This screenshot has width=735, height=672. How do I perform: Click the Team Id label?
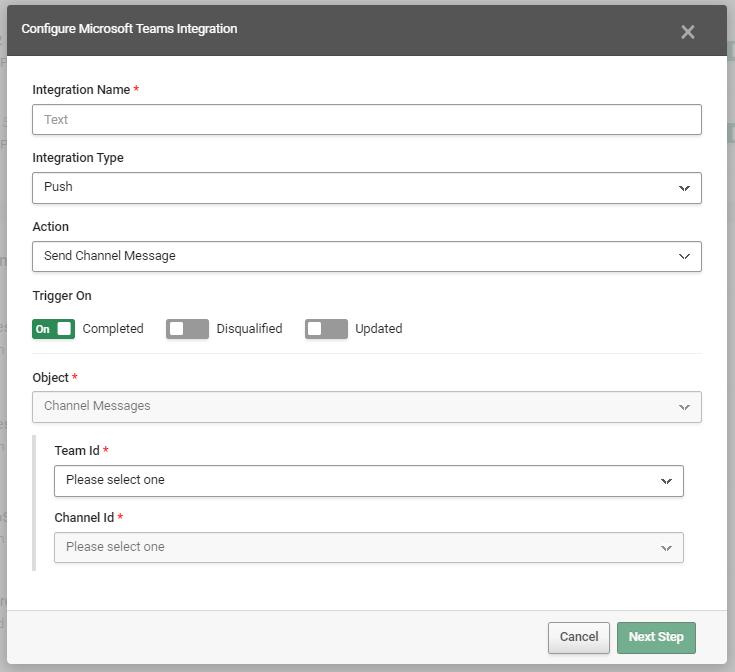(x=77, y=450)
